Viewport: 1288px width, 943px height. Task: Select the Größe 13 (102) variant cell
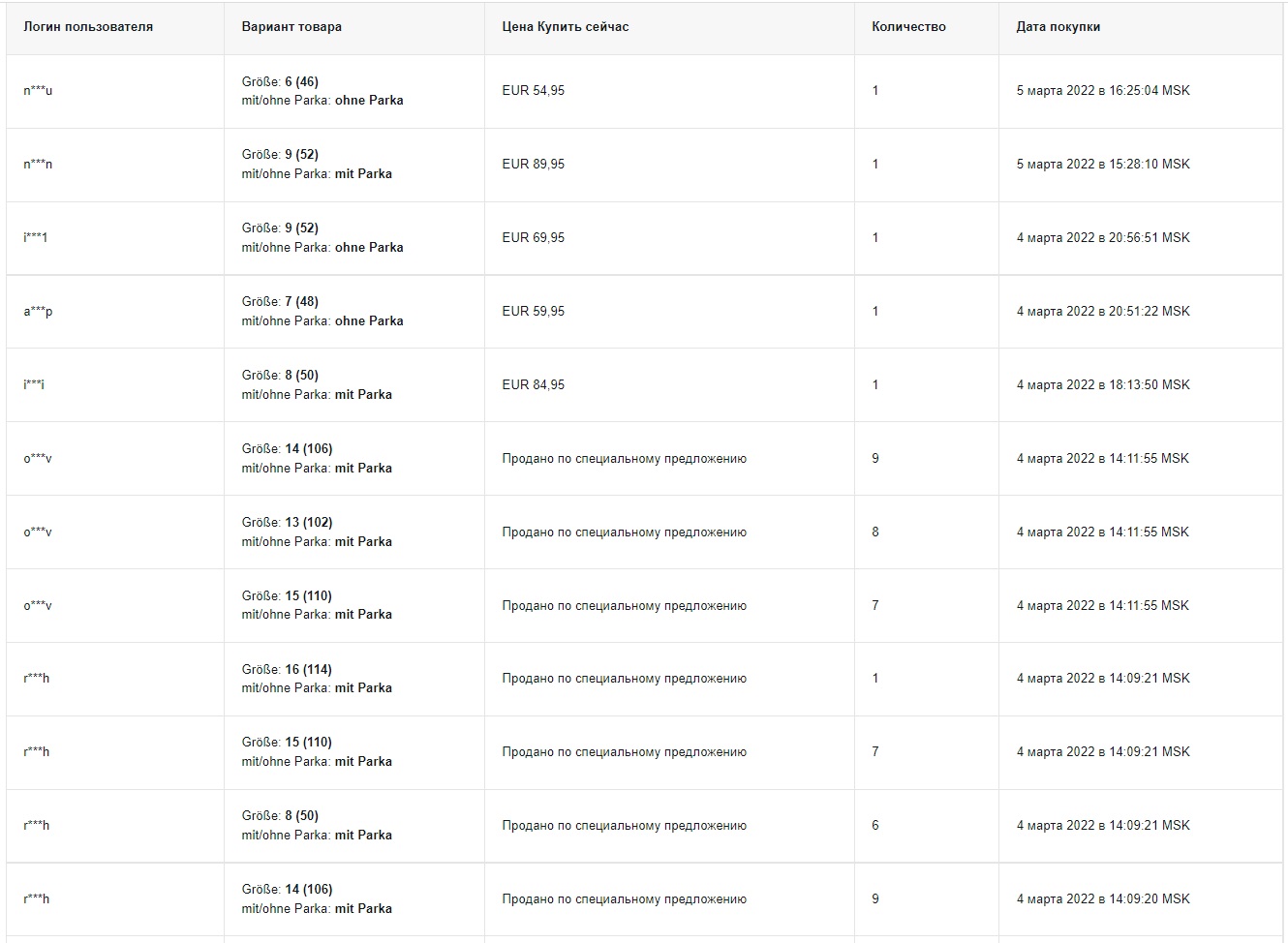[317, 532]
